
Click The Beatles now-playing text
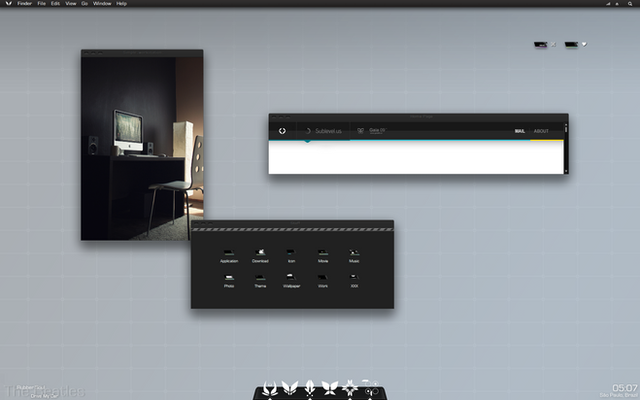pyautogui.click(x=44, y=391)
